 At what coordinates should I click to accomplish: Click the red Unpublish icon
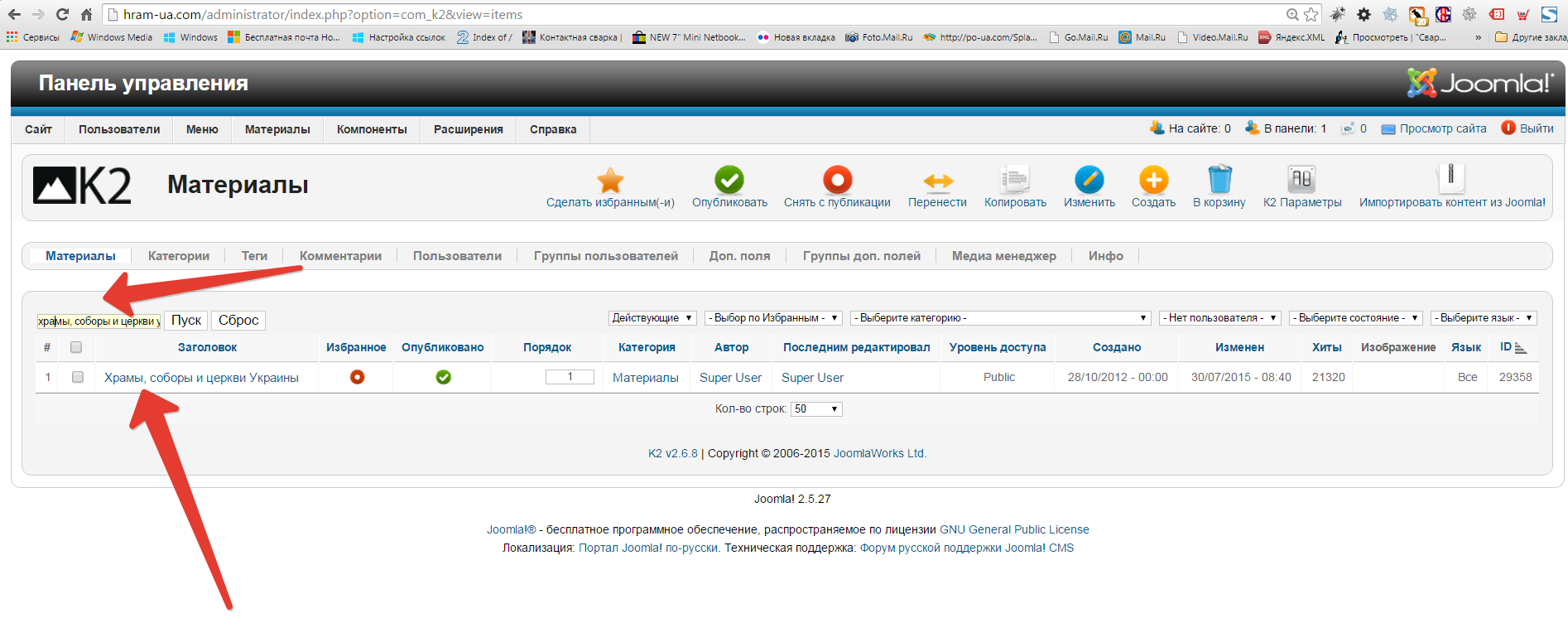[837, 180]
